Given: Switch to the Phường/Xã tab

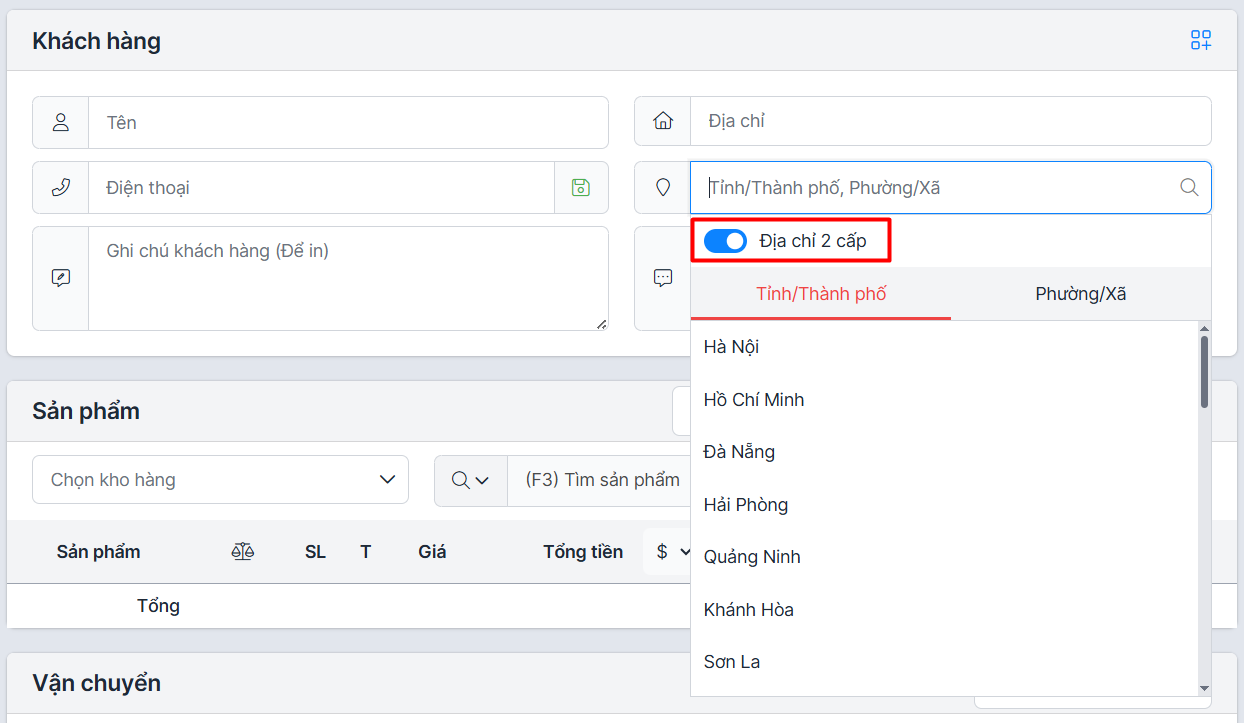Looking at the screenshot, I should point(1080,294).
